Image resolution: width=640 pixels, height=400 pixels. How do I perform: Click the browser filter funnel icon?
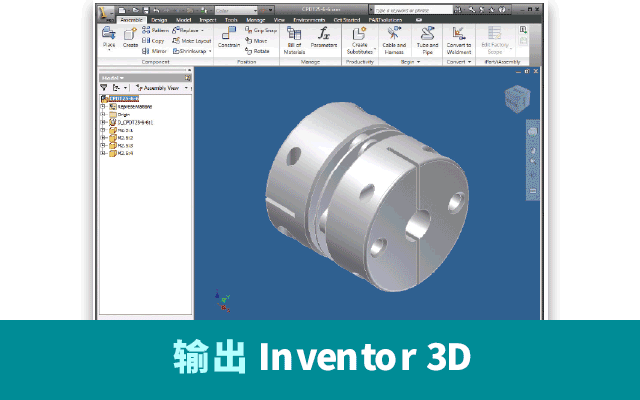point(104,88)
